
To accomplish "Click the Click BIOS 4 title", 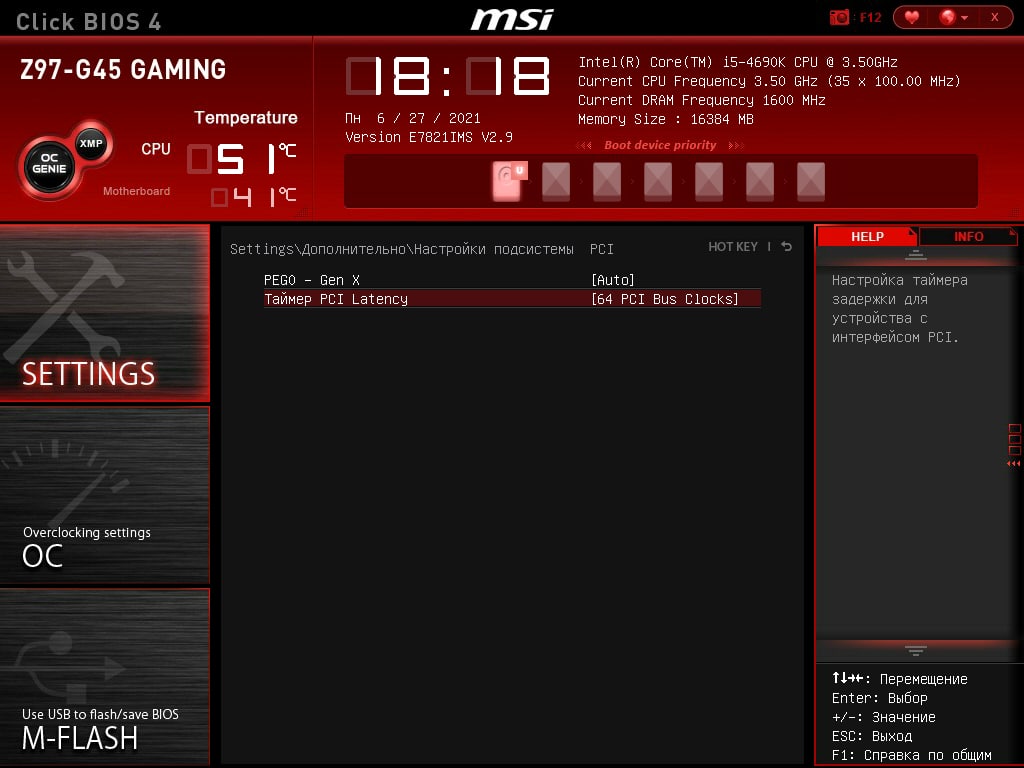I will (88, 22).
